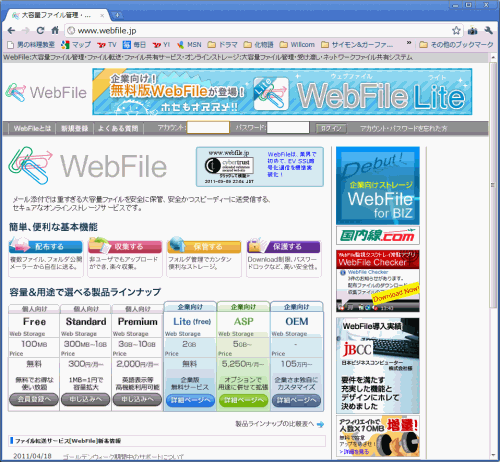This screenshot has height=462, width=500.
Task: Select the Lite (free) plan heading
Action: 192,322
